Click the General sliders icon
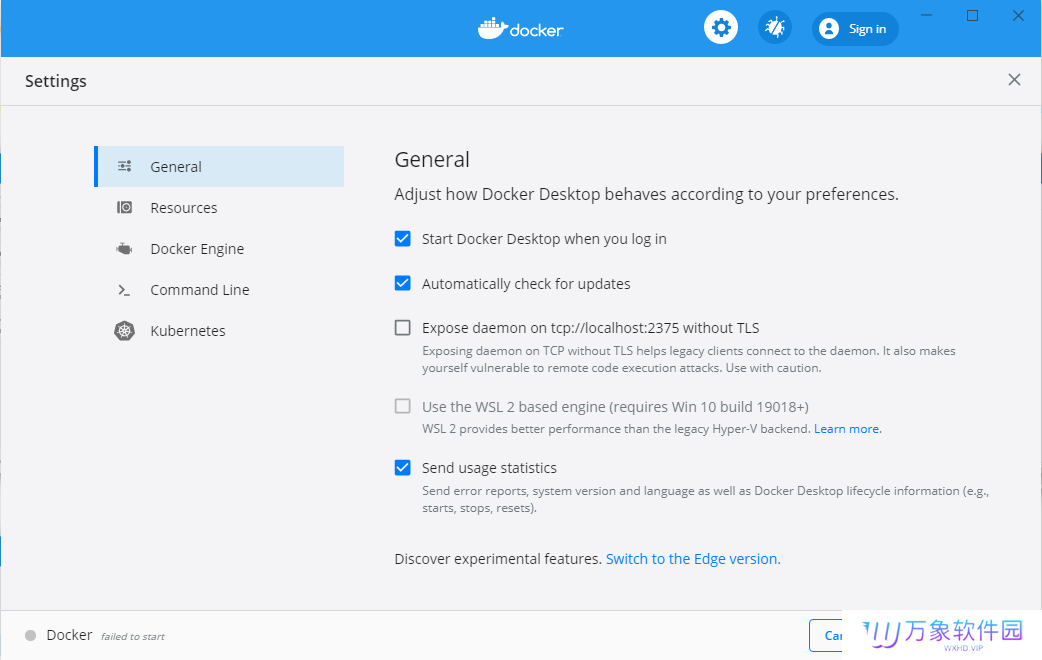The width and height of the screenshot is (1042, 660). [x=124, y=166]
